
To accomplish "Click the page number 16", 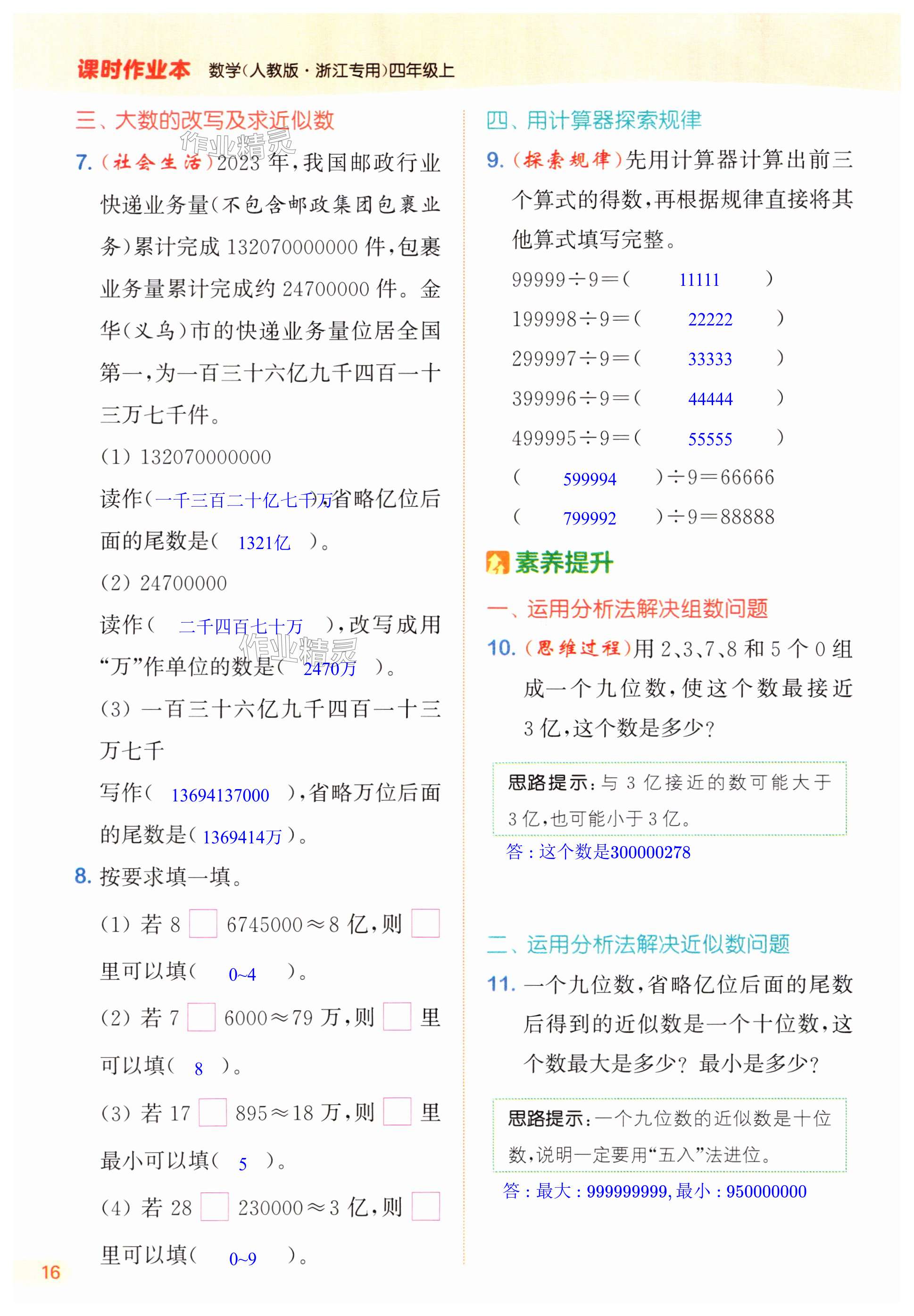I will coord(50,1272).
